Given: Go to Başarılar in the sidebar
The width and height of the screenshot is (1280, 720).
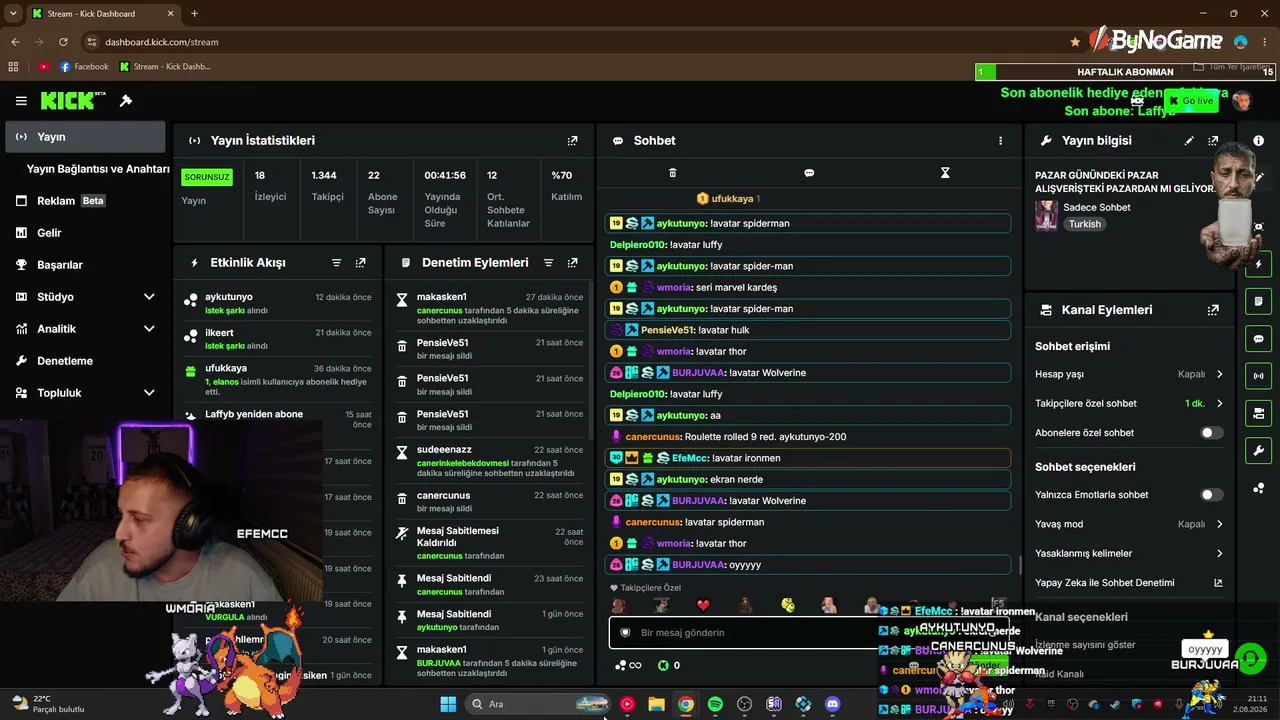Looking at the screenshot, I should 85,265.
